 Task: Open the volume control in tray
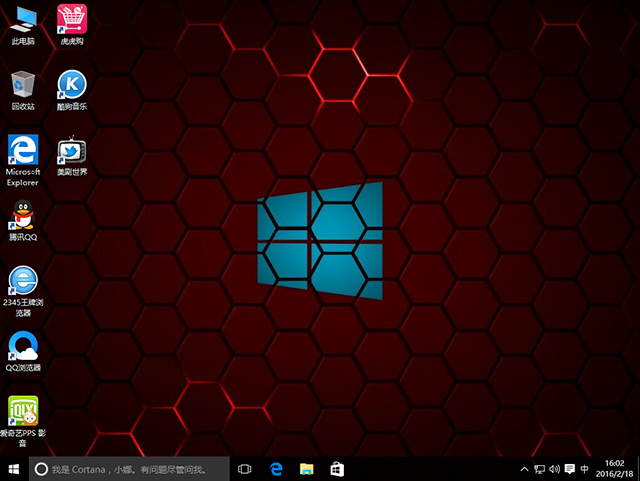555,468
